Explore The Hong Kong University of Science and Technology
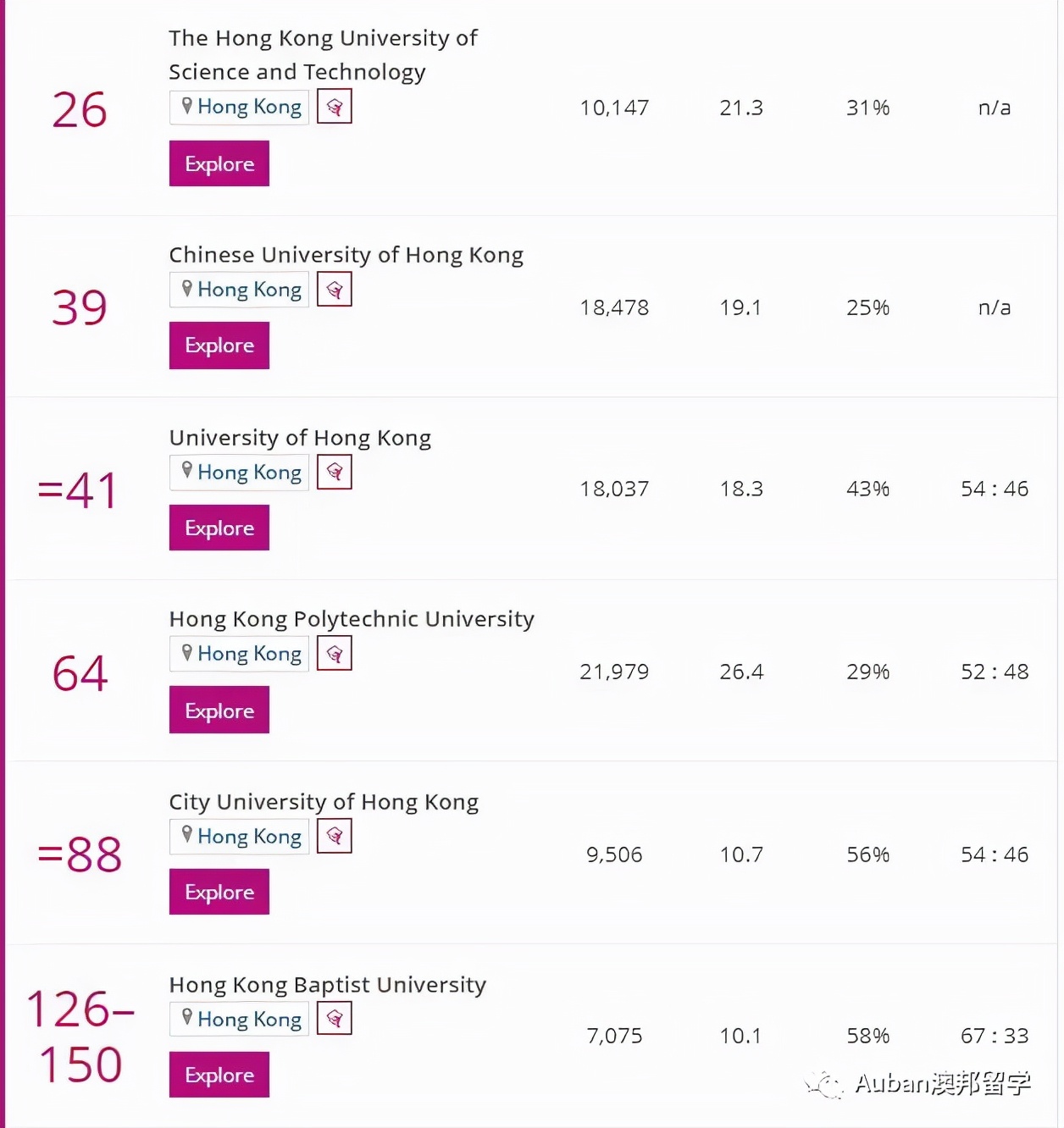 pyautogui.click(x=219, y=163)
